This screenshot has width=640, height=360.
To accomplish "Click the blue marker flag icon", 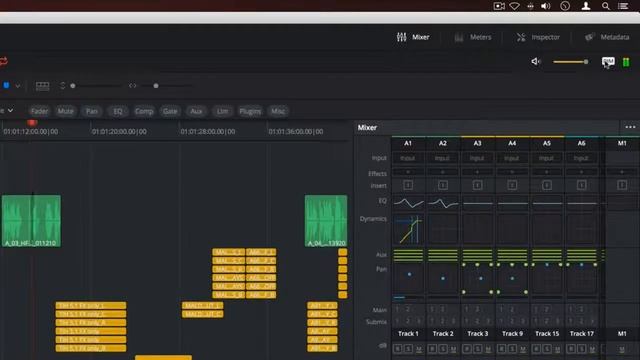I will coord(6,85).
